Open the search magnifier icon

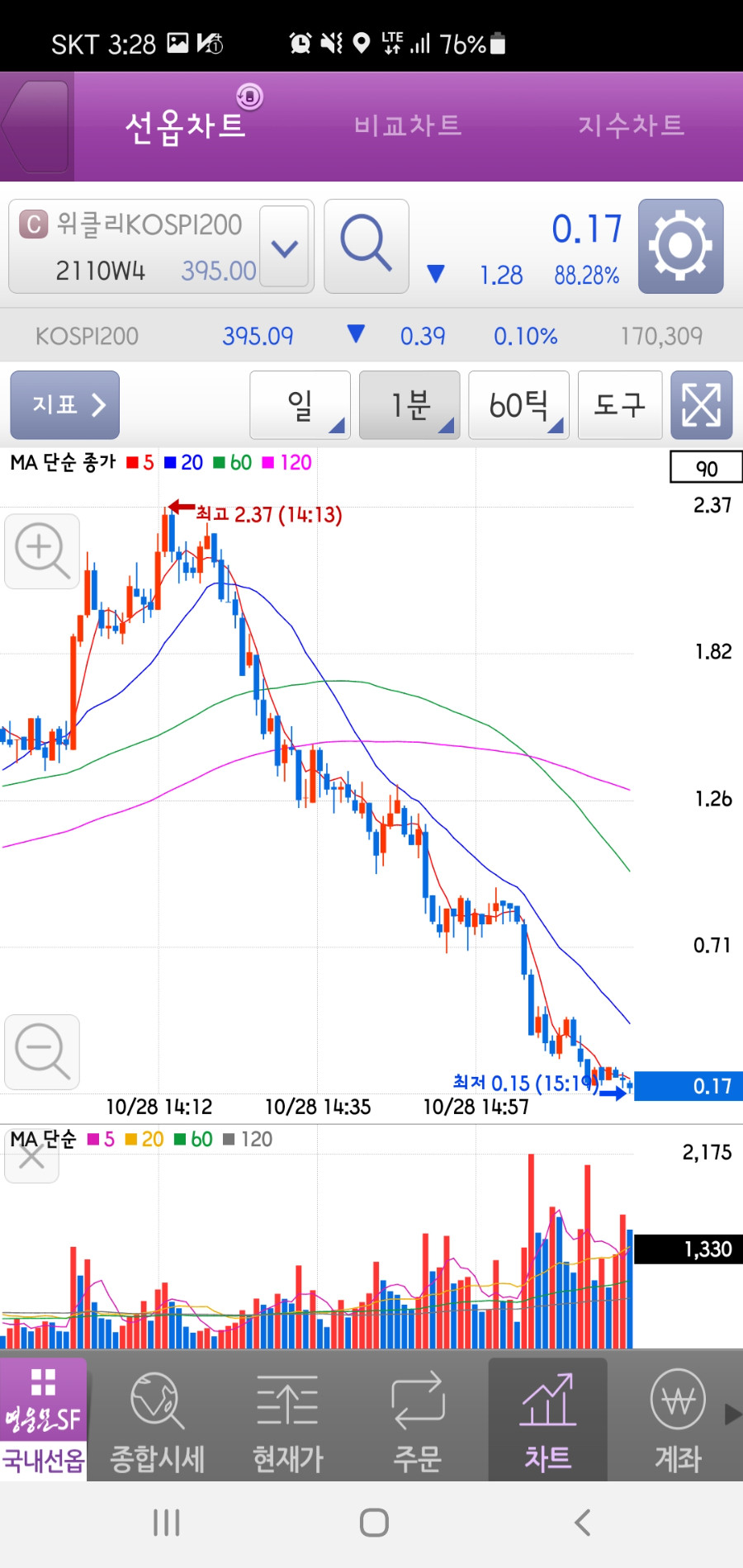coord(367,246)
